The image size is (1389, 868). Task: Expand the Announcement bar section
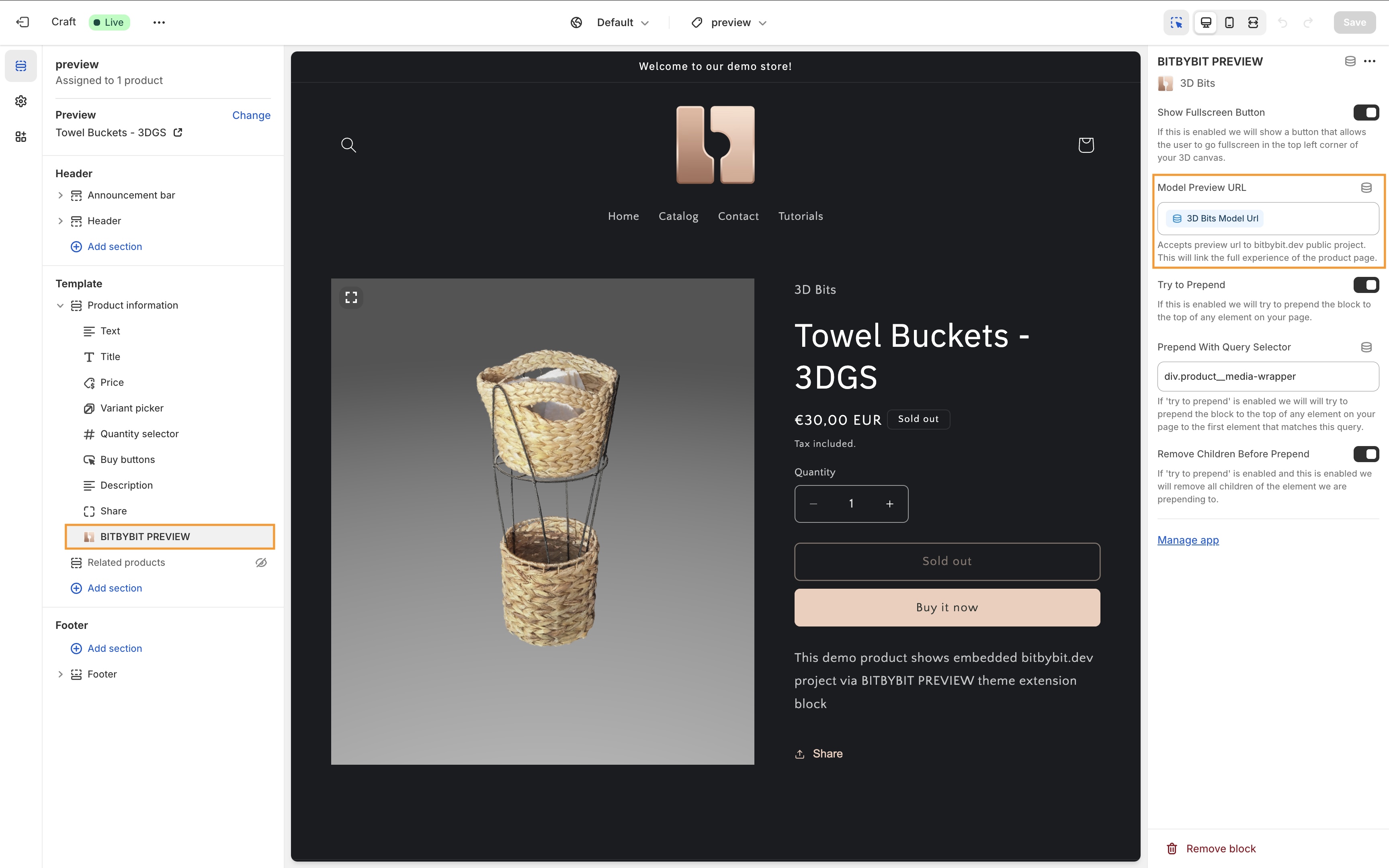pyautogui.click(x=60, y=195)
